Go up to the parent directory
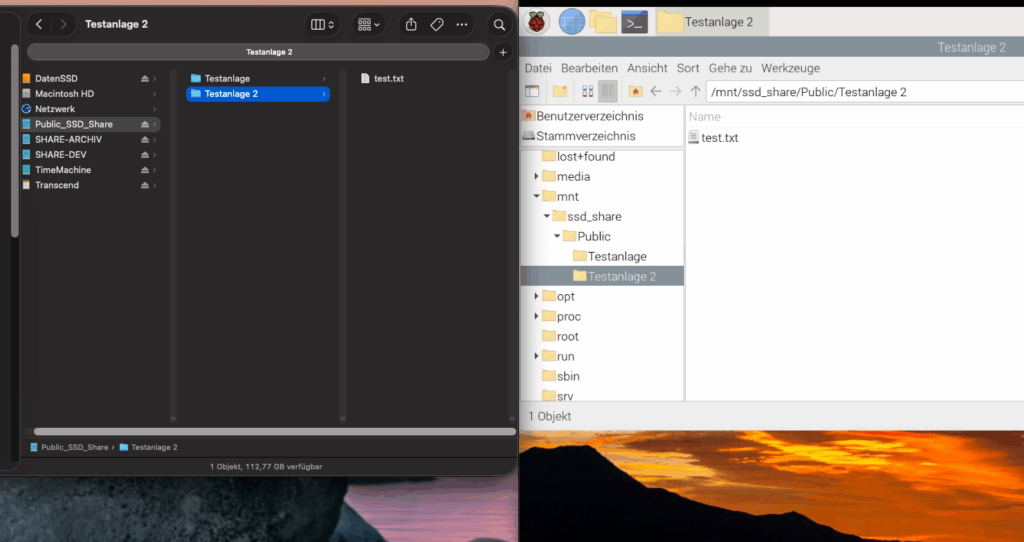The image size is (1024, 542). (695, 91)
